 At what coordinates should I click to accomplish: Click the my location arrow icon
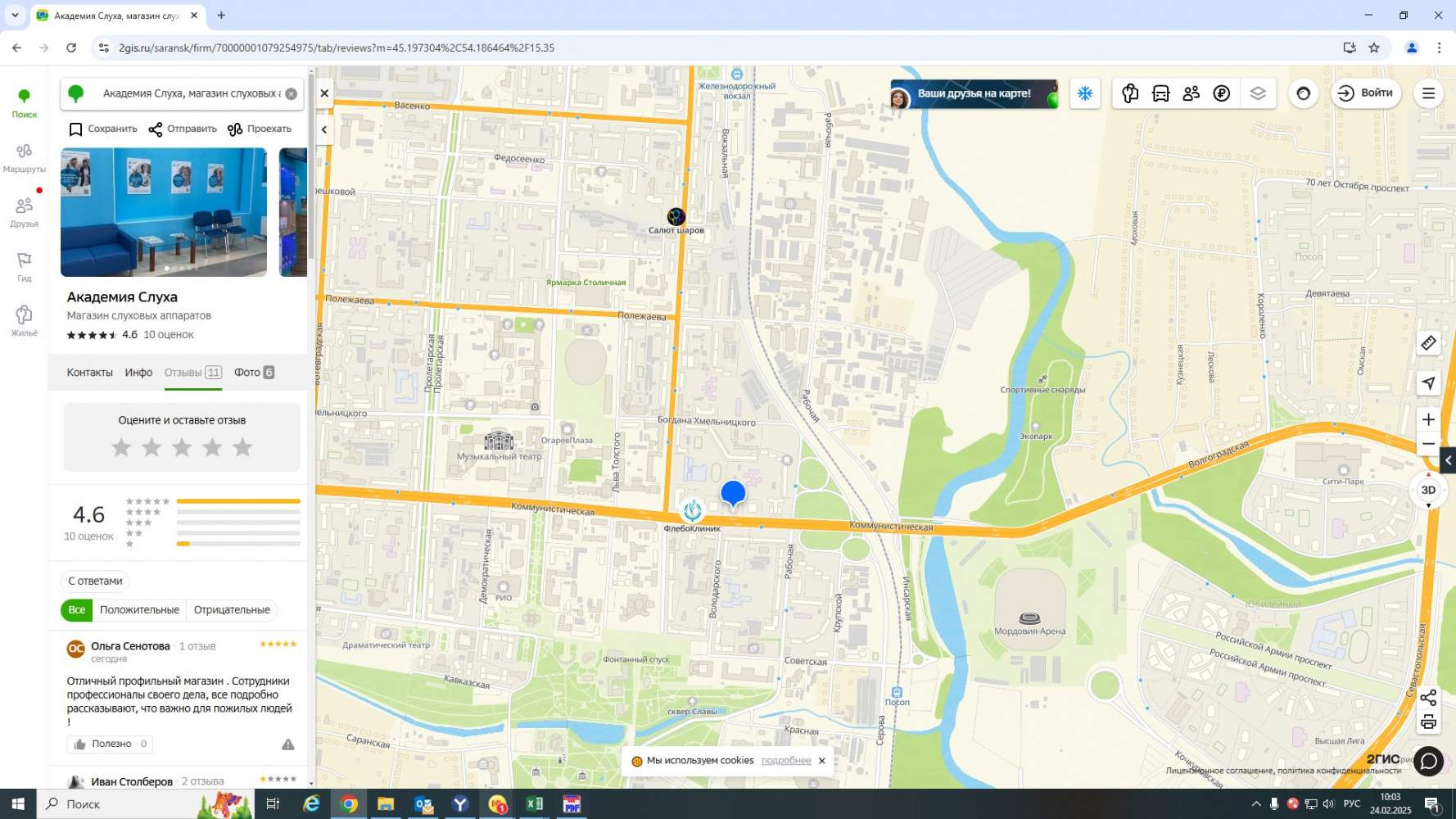pyautogui.click(x=1428, y=382)
